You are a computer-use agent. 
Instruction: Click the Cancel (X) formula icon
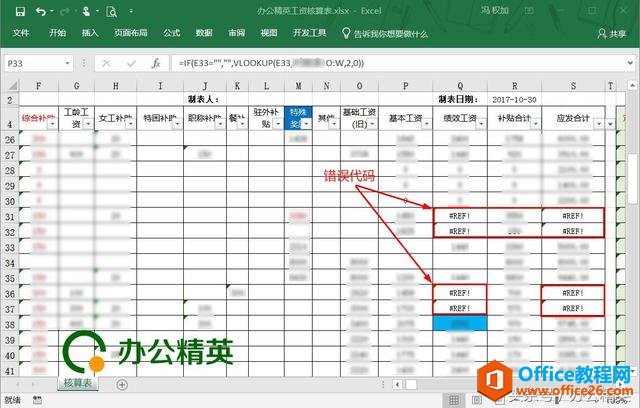(x=106, y=64)
